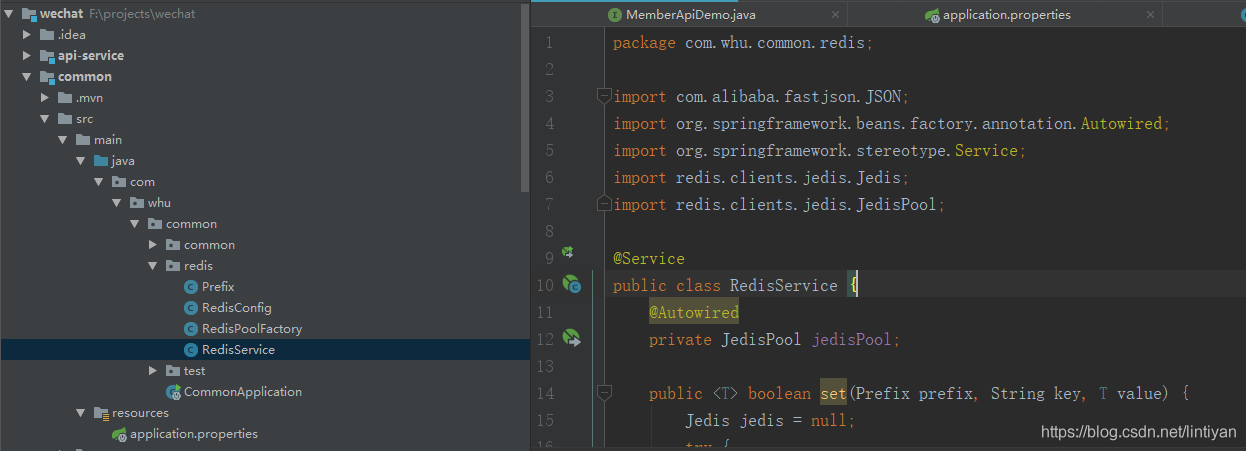The height and width of the screenshot is (451, 1246).
Task: Click the autowired dependency gutter icon on line 12
Action: click(571, 338)
